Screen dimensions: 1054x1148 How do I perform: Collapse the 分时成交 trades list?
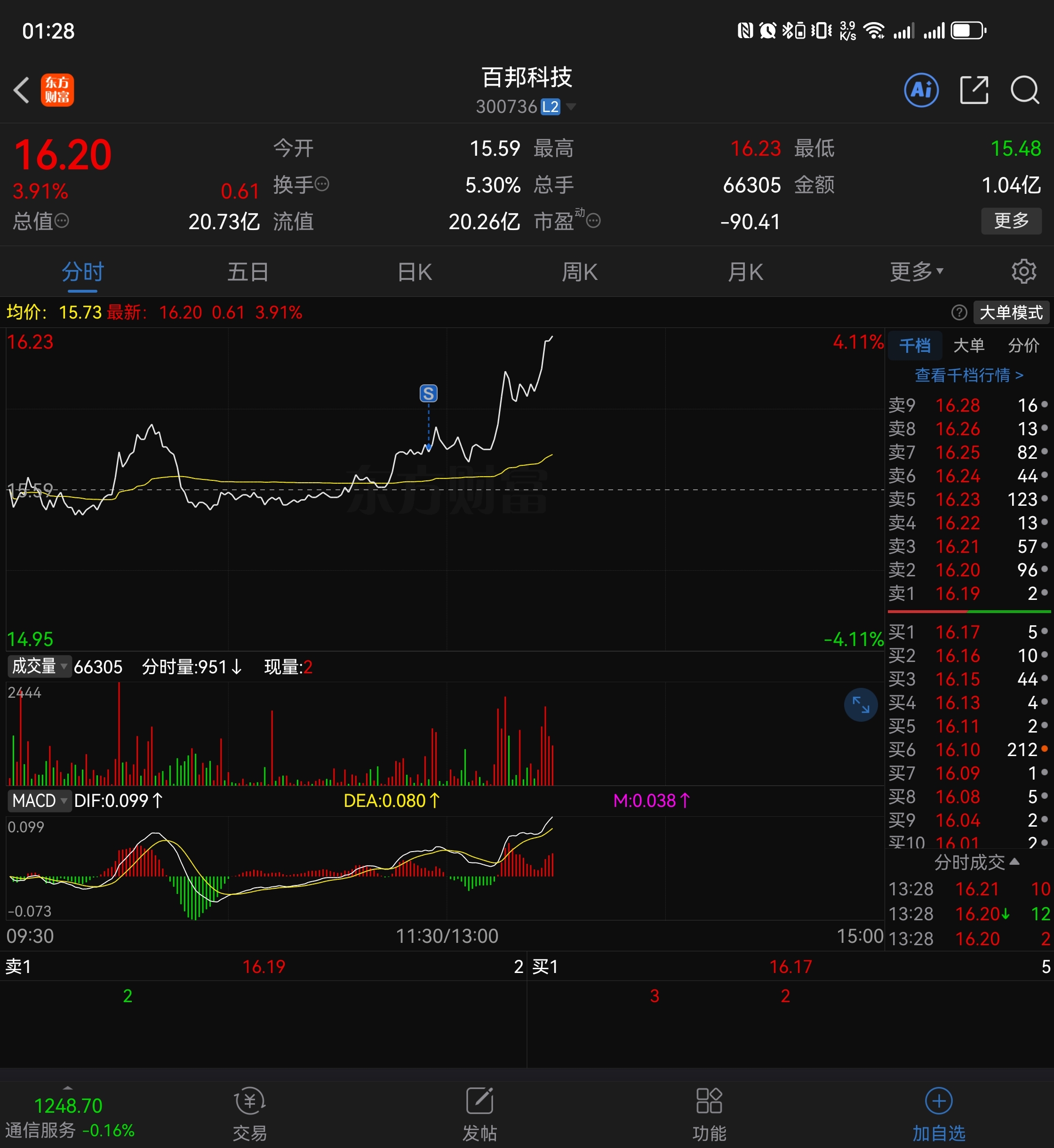[x=976, y=862]
